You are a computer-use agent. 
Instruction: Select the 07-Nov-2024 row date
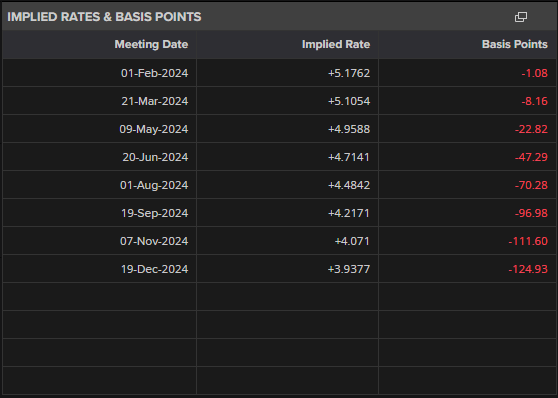[154, 241]
